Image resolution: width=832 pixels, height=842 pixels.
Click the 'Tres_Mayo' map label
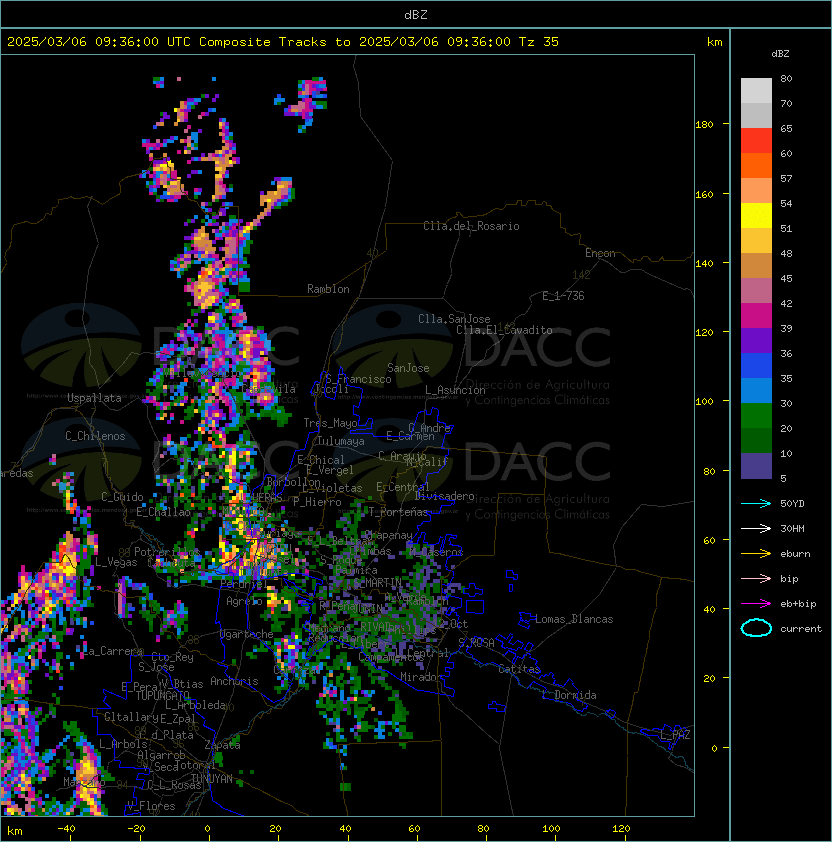(x=330, y=423)
